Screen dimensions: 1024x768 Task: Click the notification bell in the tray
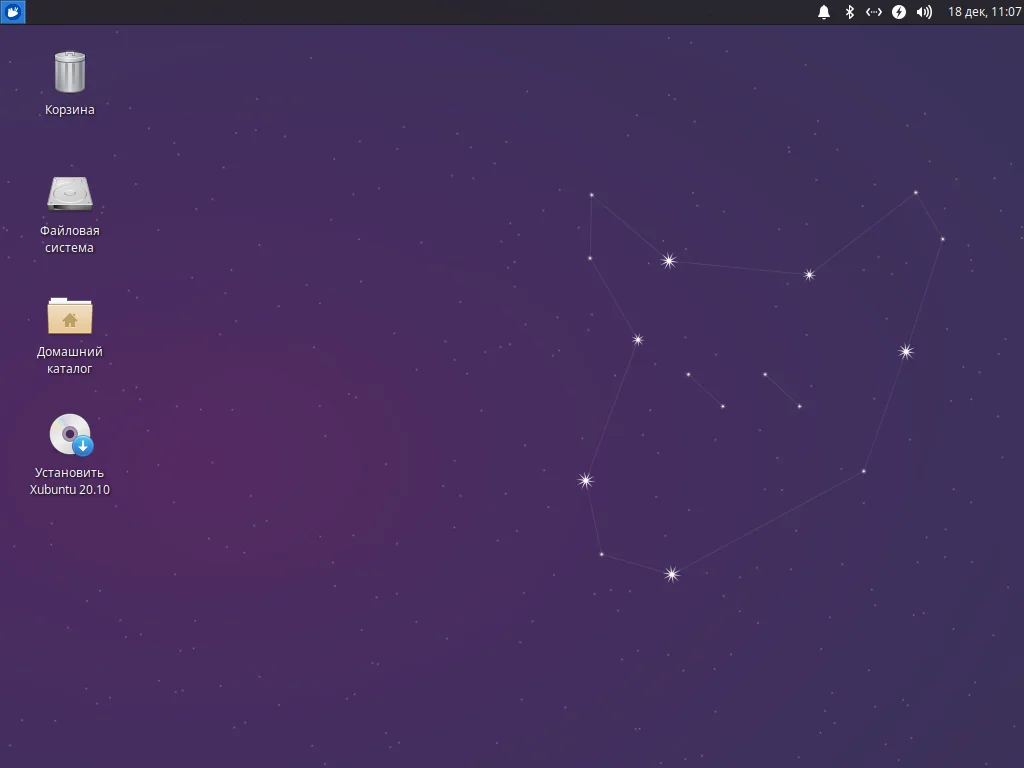point(823,12)
